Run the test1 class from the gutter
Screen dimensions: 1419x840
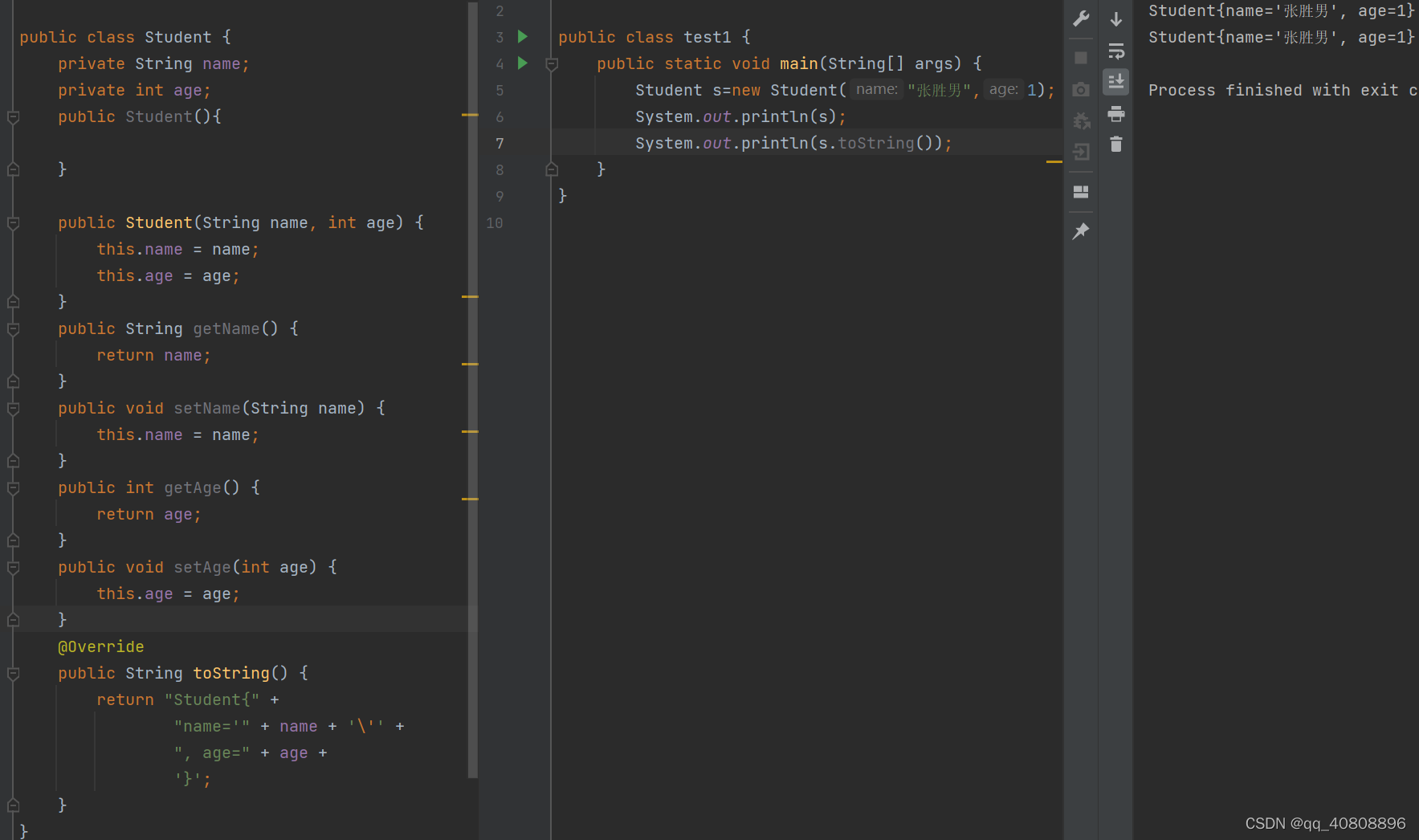[523, 37]
